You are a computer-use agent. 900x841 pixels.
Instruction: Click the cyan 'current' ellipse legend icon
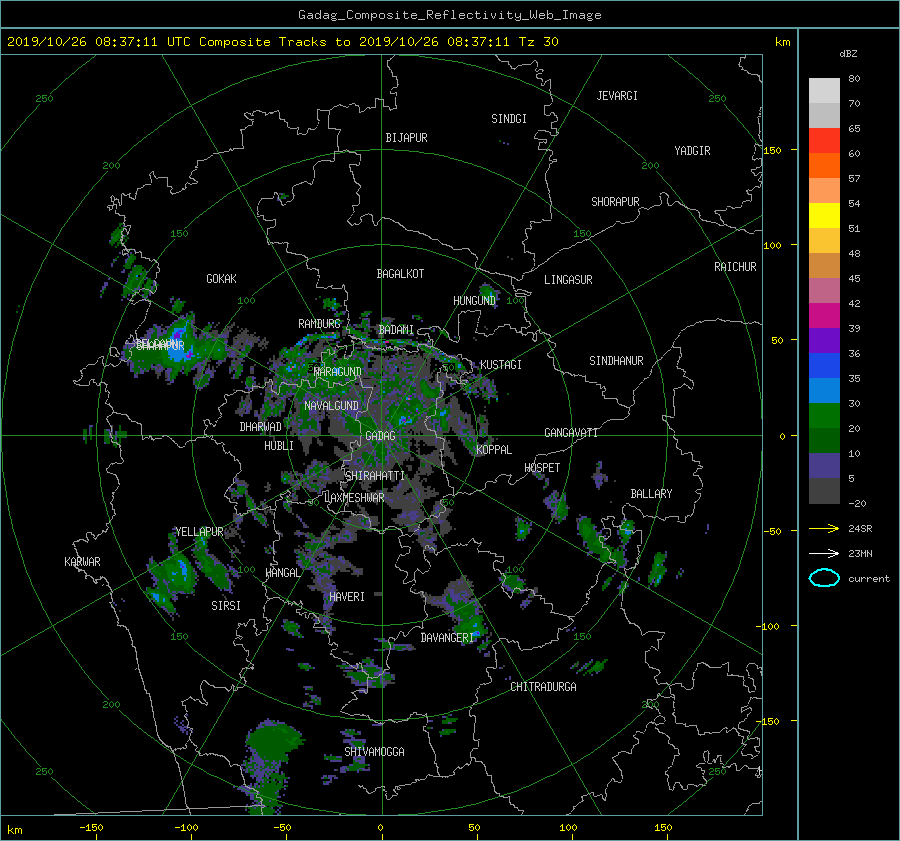(x=824, y=578)
